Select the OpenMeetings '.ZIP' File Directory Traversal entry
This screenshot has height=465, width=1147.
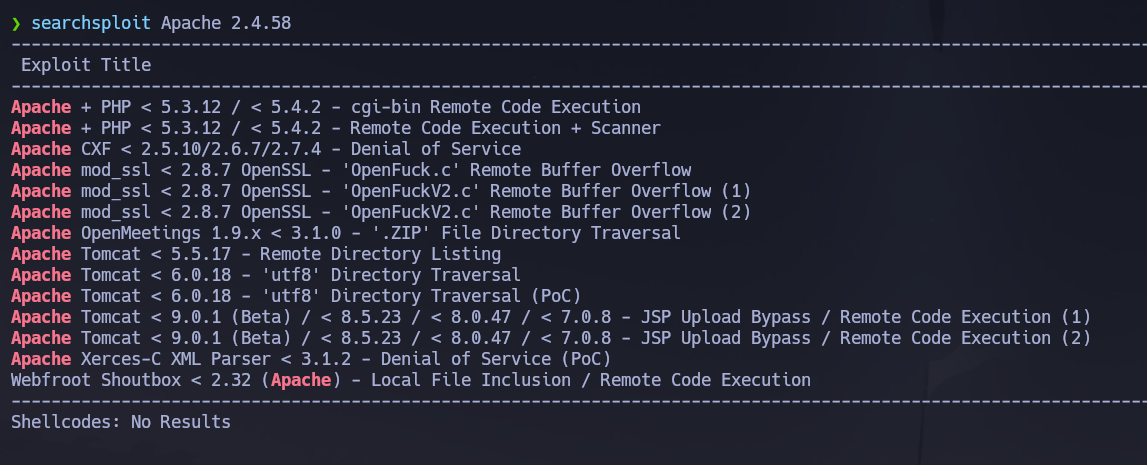pyautogui.click(x=346, y=233)
